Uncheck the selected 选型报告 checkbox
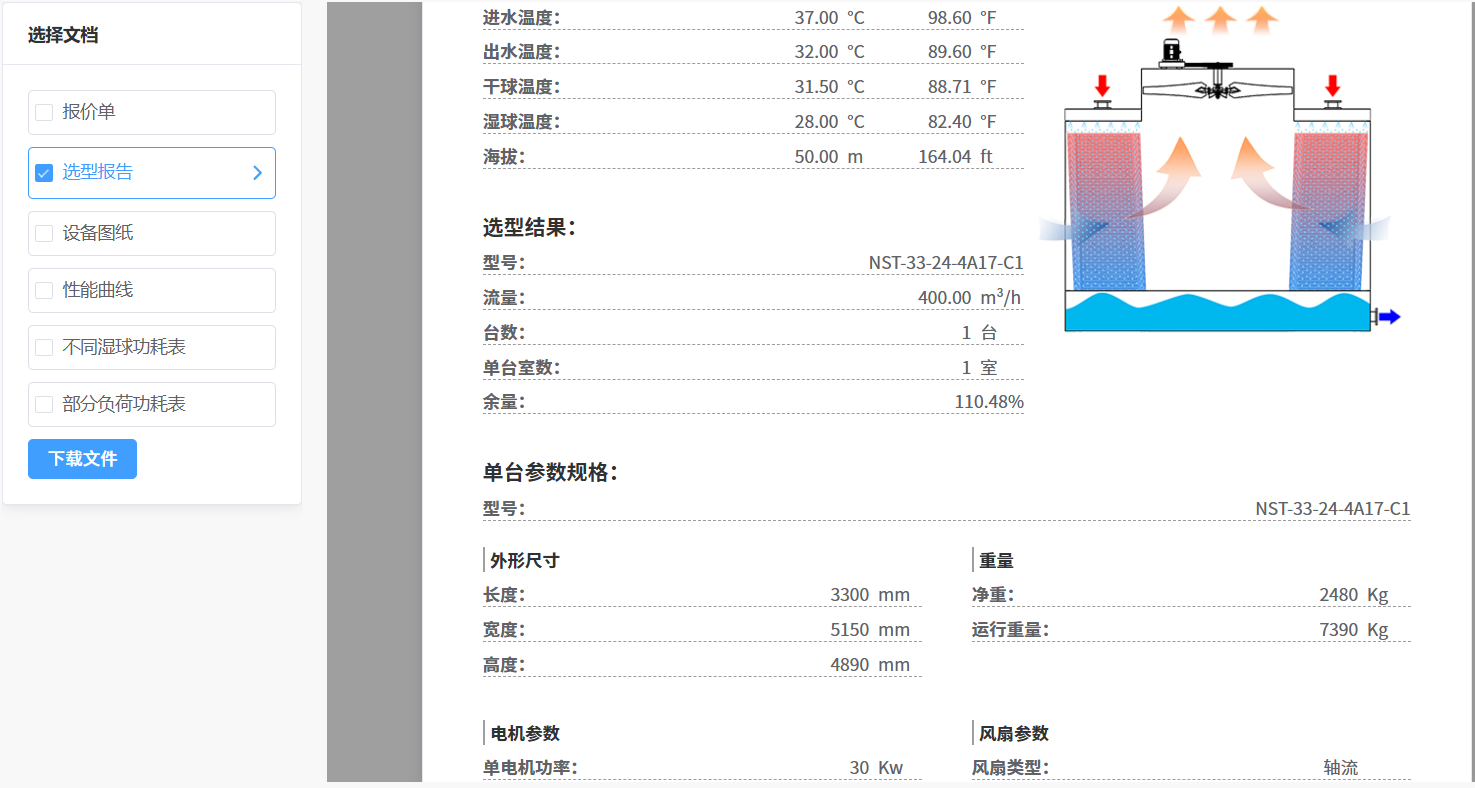This screenshot has height=788, width=1475. pyautogui.click(x=43, y=172)
